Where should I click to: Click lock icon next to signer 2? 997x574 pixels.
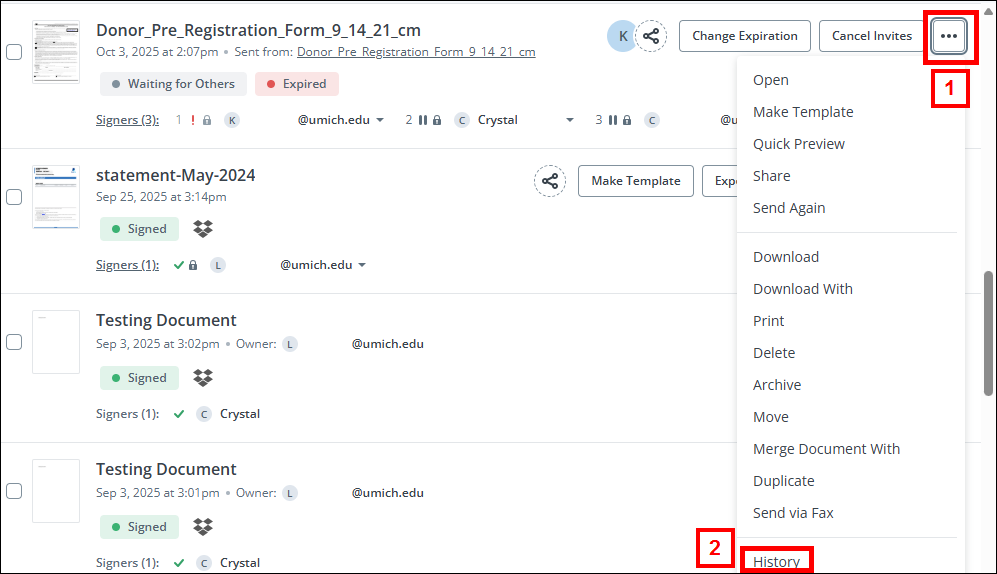[x=437, y=120]
